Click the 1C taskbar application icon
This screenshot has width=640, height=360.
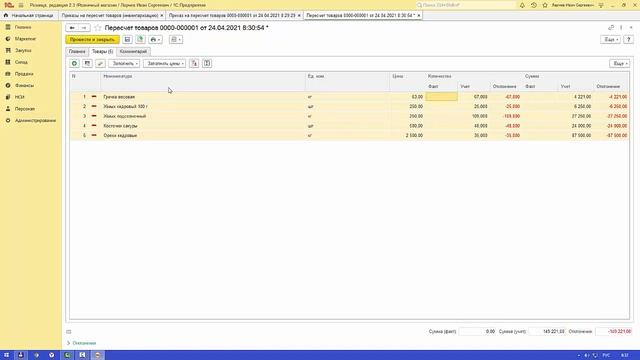tap(97, 355)
